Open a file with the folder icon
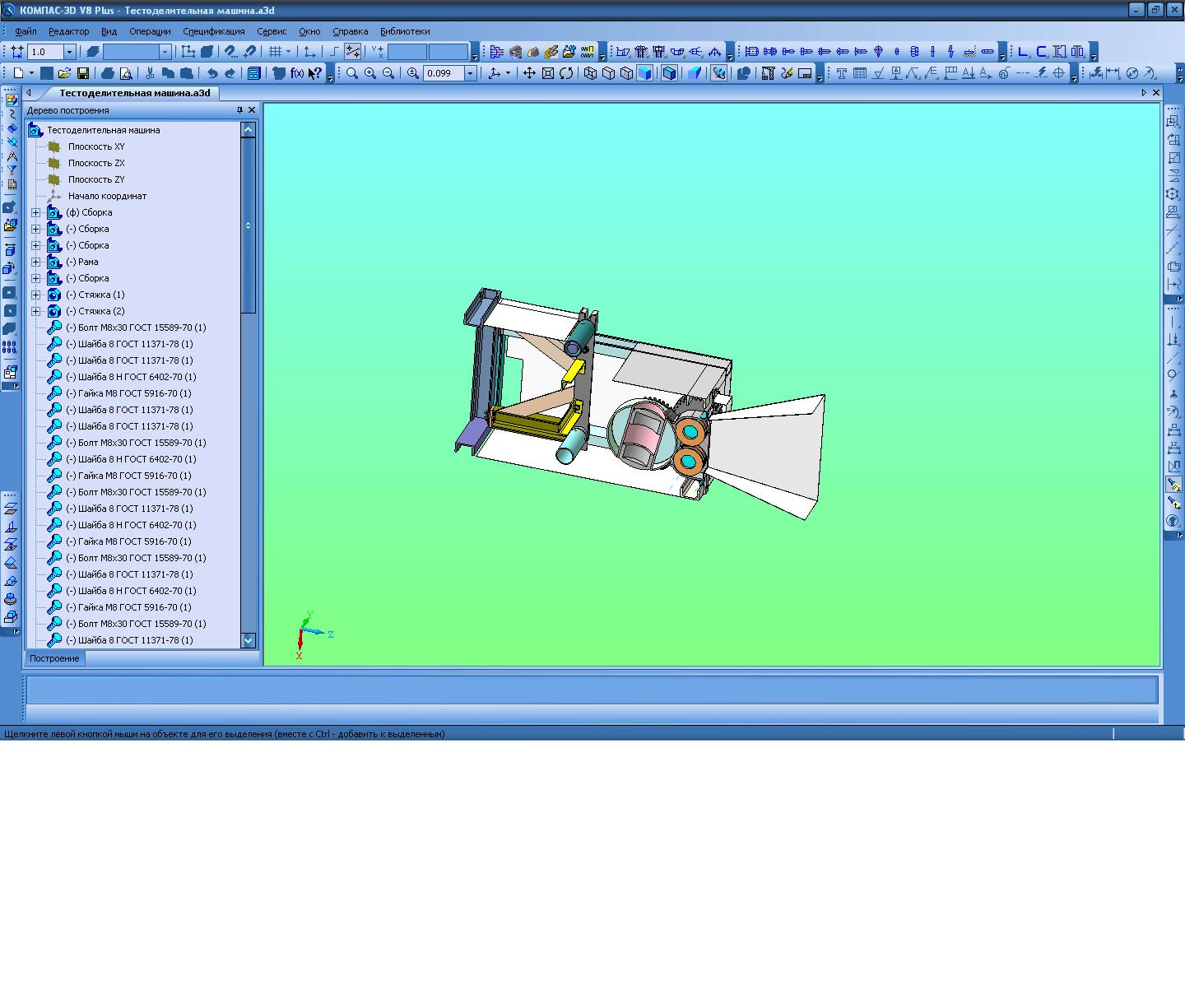Screen dimensions: 1185x1008 click(x=64, y=73)
